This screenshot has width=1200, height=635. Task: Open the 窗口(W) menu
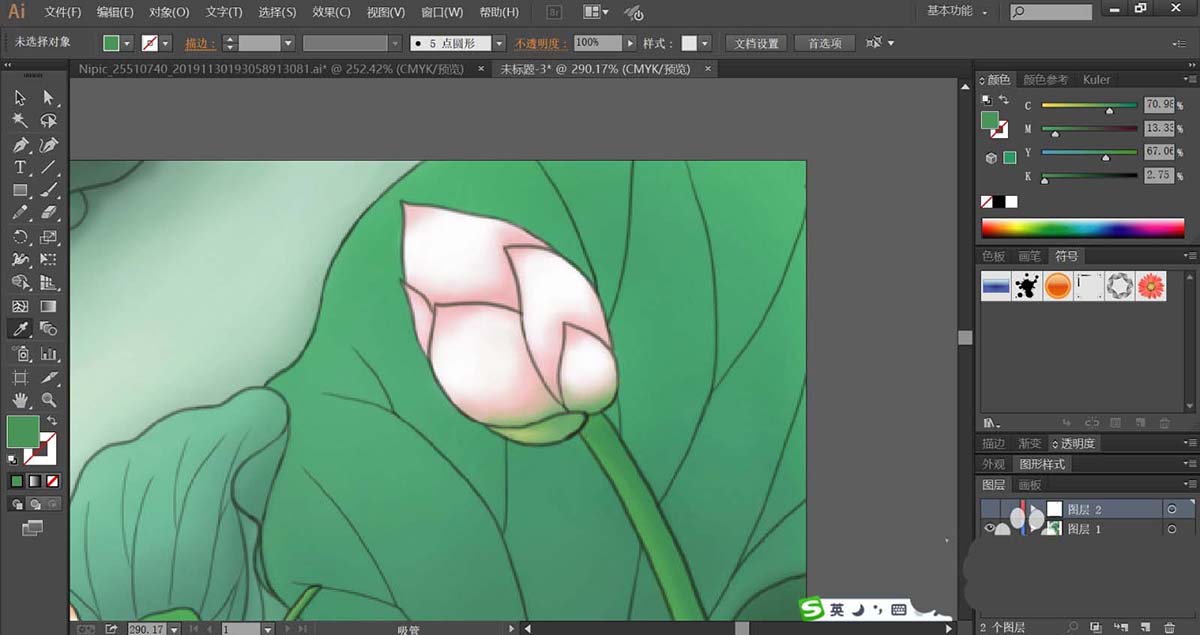tap(441, 12)
